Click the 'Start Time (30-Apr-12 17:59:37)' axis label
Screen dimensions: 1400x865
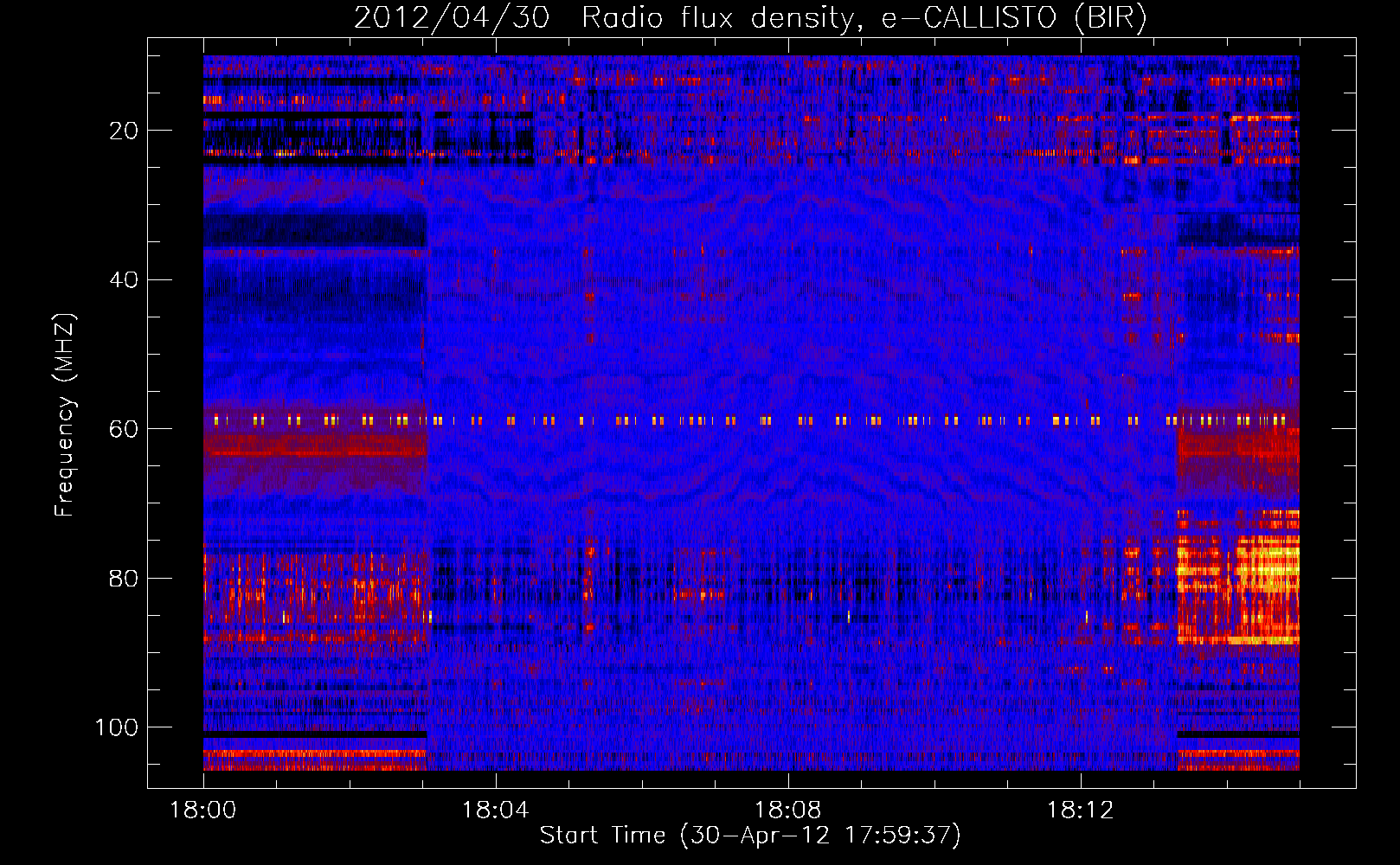pos(750,836)
